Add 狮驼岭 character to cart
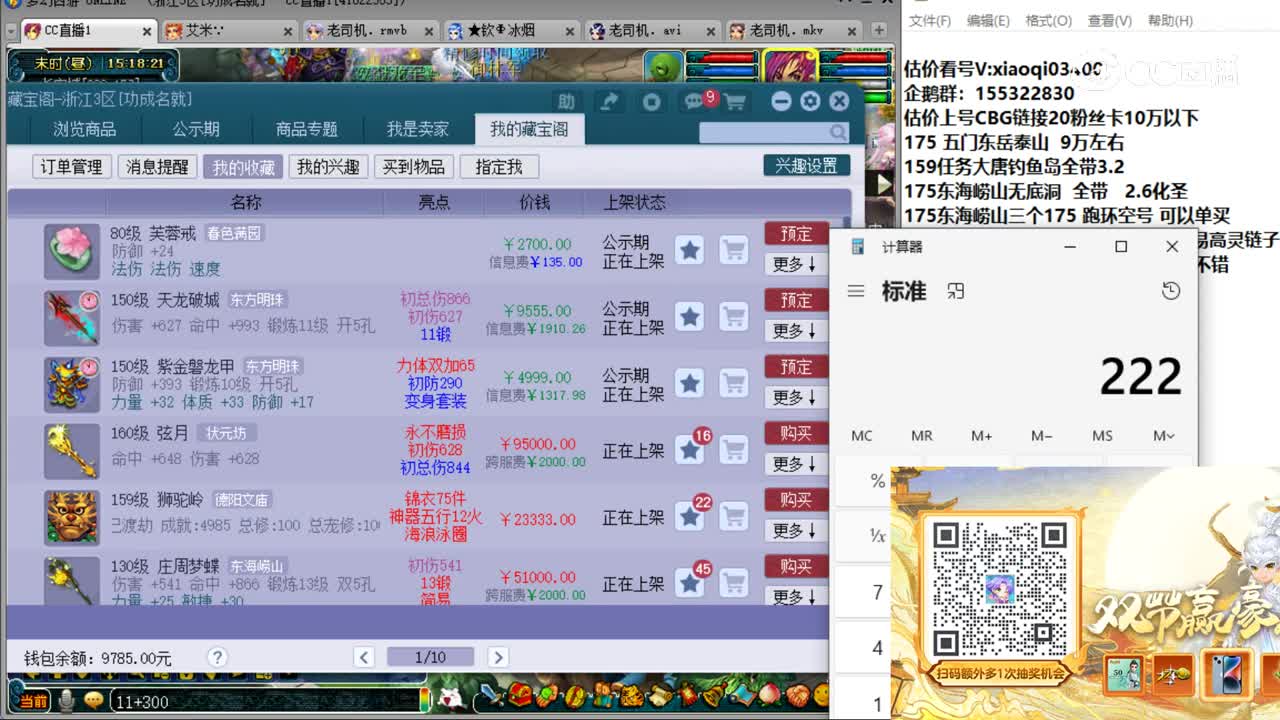The height and width of the screenshot is (720, 1280). pos(734,517)
